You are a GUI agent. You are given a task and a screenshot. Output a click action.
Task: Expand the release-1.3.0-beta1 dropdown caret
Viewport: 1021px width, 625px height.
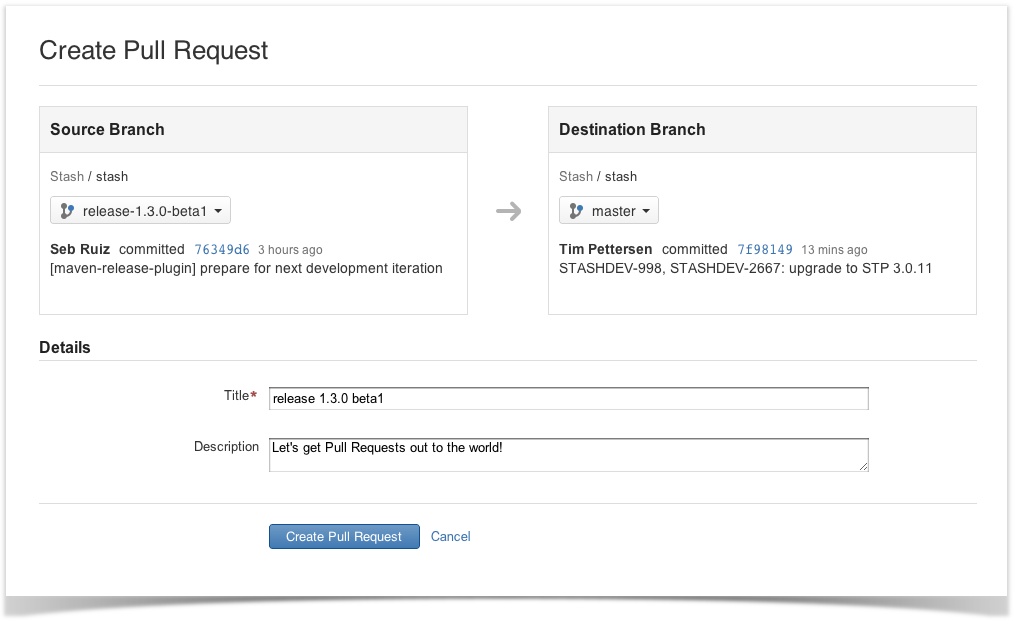[x=219, y=211]
